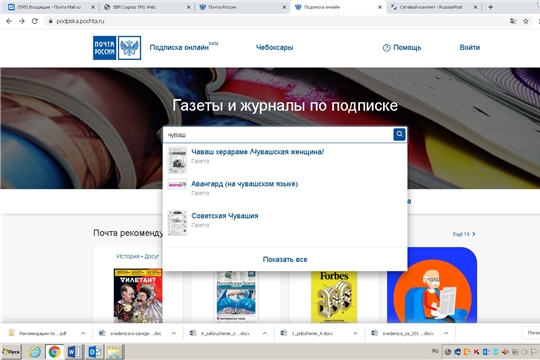Viewport: 540px width, 360px height.
Task: Click the Почта России logo
Action: pos(117,48)
